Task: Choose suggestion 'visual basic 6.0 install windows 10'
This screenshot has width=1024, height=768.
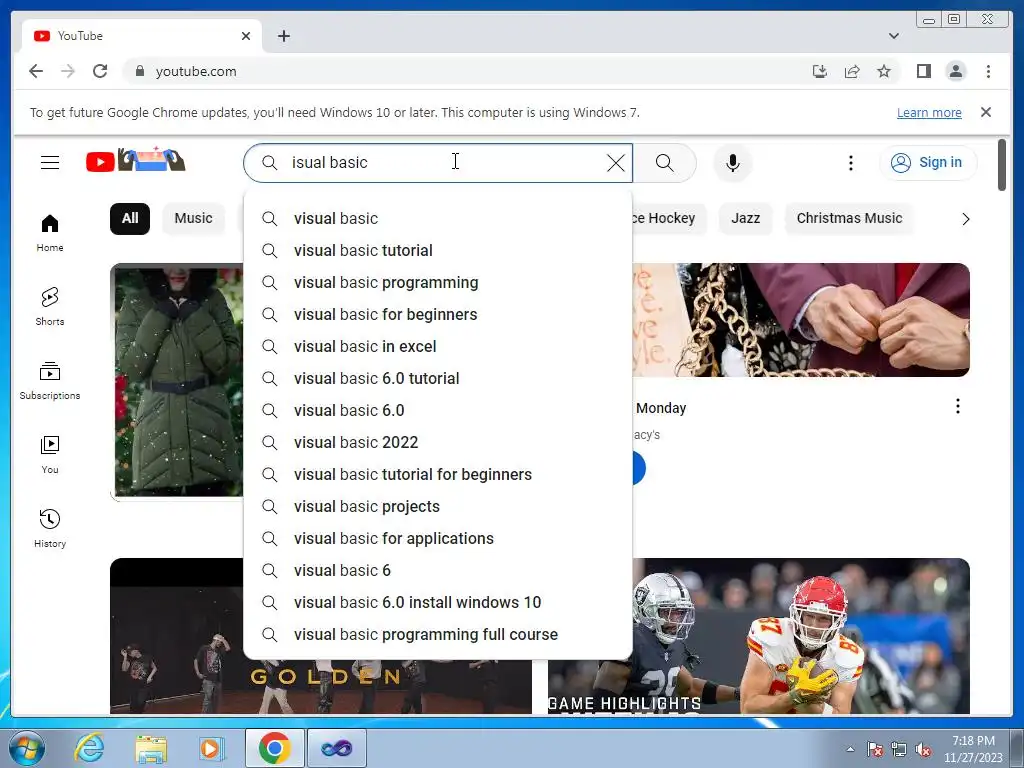Action: pos(438,602)
